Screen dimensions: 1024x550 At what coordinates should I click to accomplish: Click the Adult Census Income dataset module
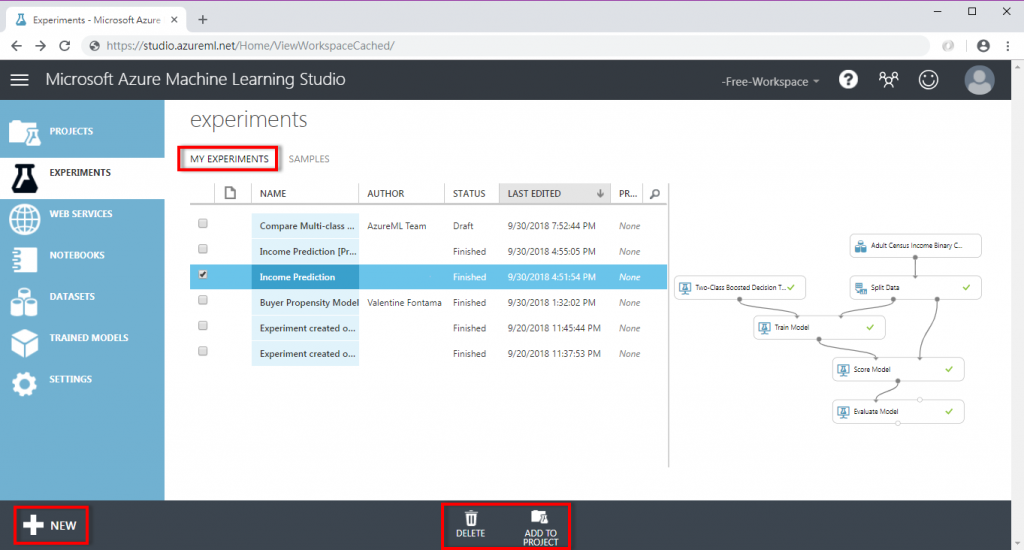pyautogui.click(x=915, y=246)
